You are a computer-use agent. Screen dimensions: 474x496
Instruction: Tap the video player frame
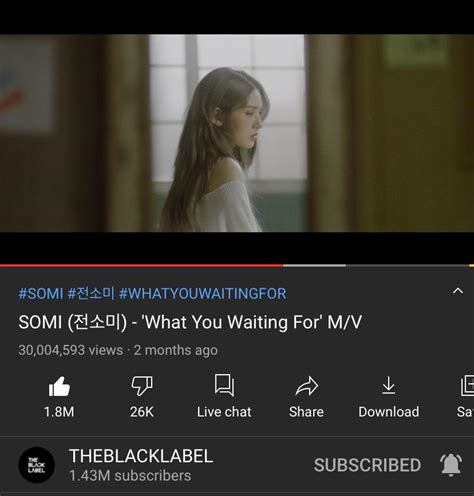[237, 133]
